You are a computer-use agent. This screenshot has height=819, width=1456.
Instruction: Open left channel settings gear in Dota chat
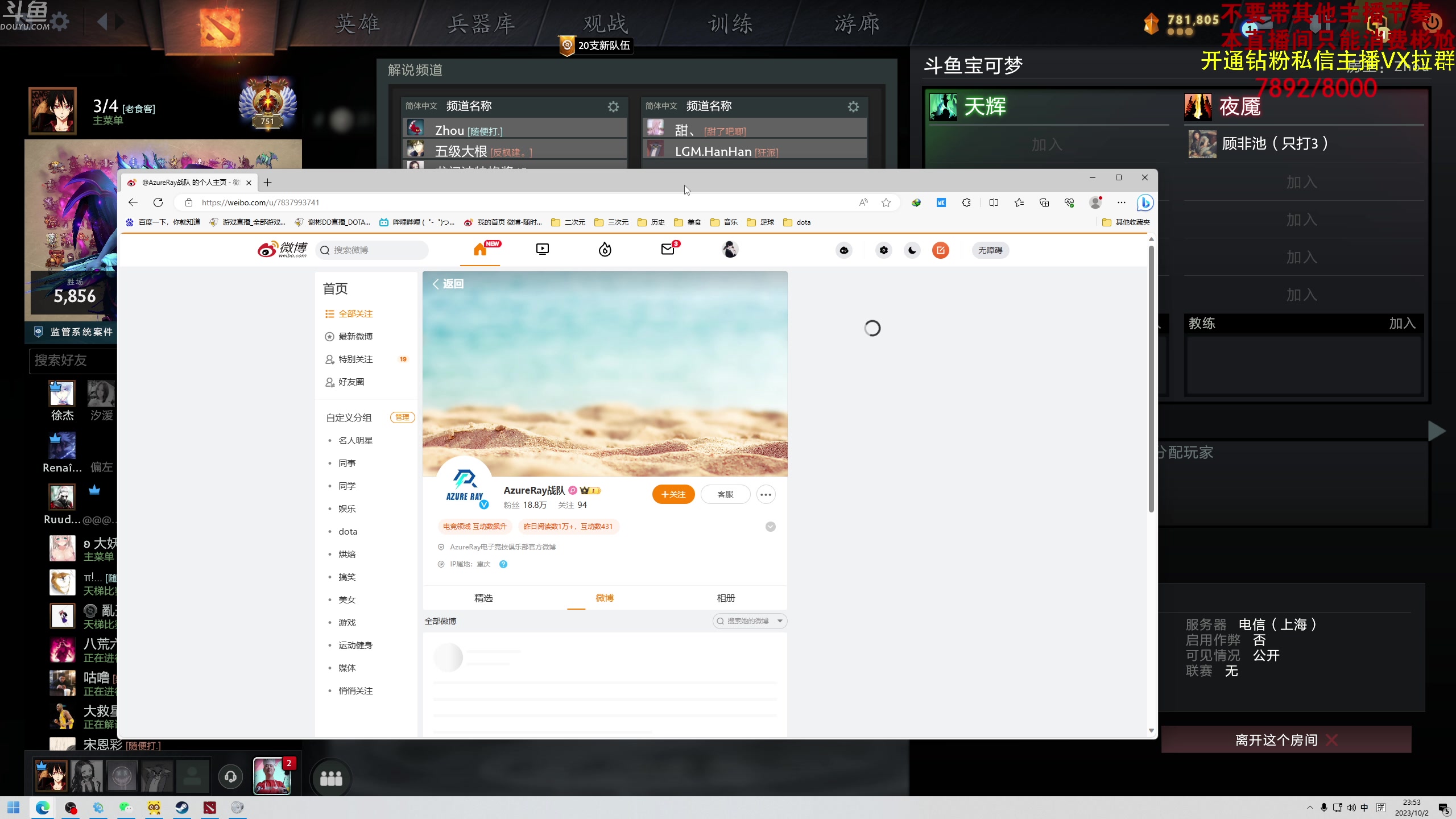pyautogui.click(x=613, y=106)
